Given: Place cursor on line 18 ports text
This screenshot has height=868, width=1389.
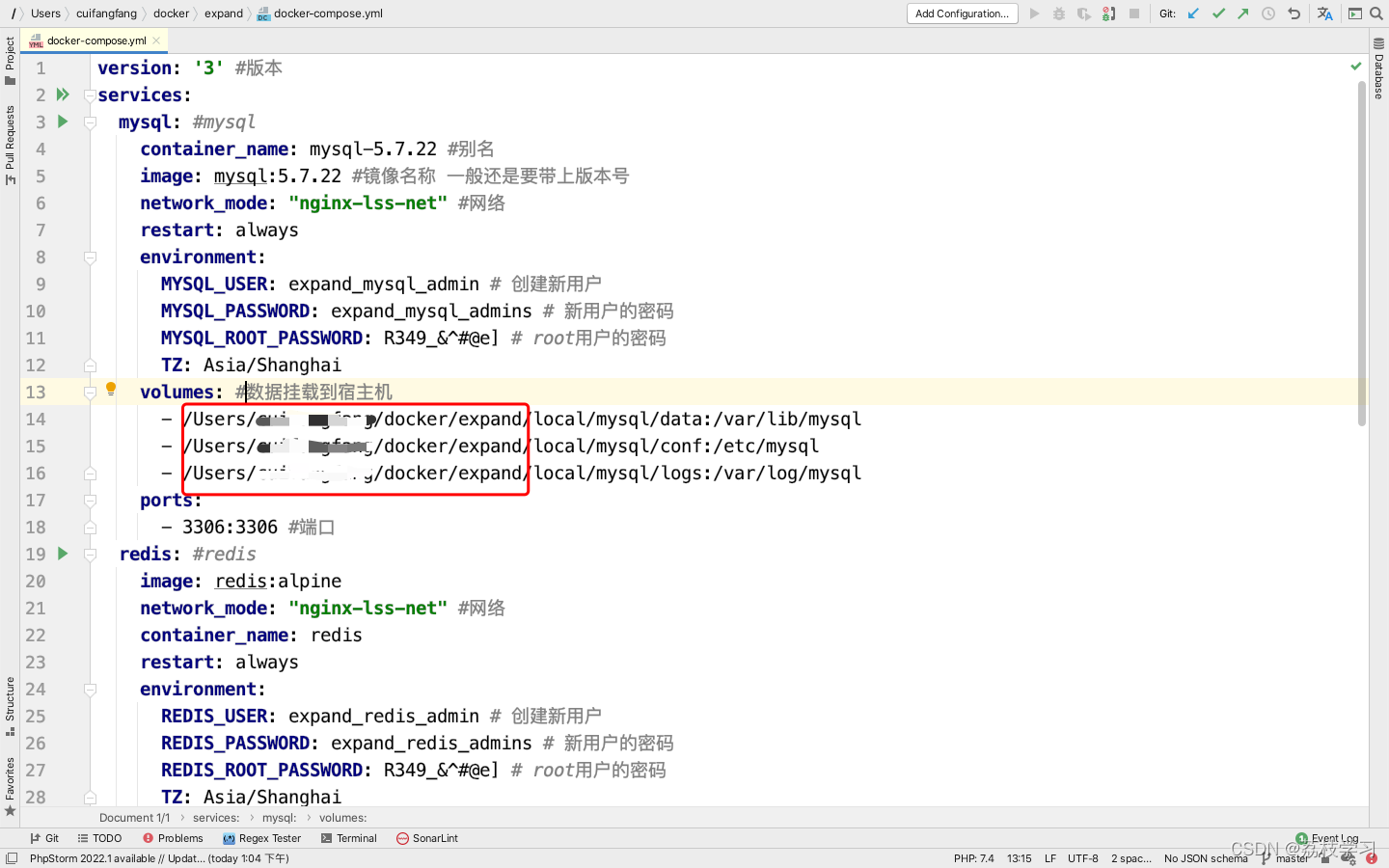Looking at the screenshot, I should coord(230,527).
